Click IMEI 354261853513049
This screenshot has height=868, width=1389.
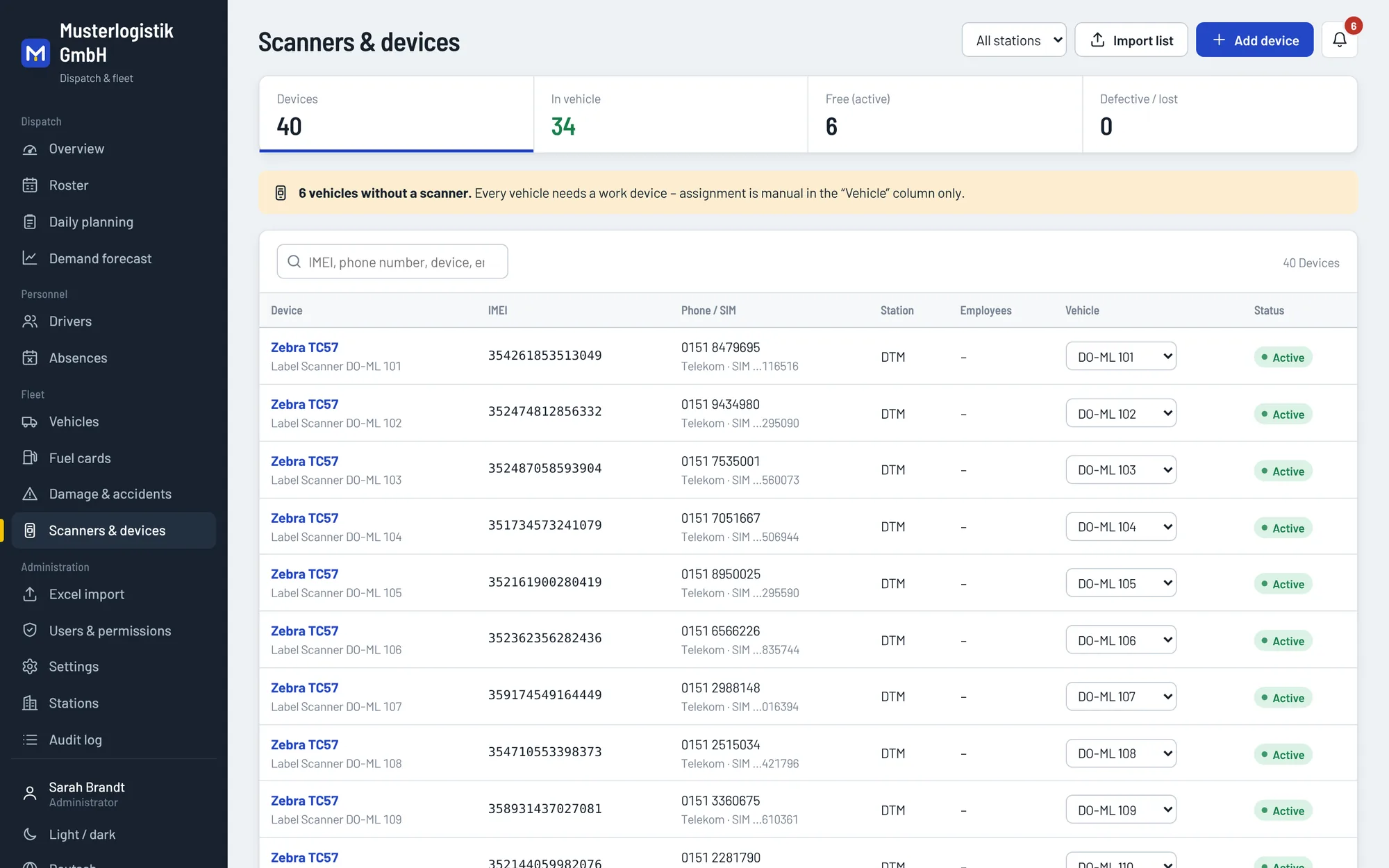[544, 356]
